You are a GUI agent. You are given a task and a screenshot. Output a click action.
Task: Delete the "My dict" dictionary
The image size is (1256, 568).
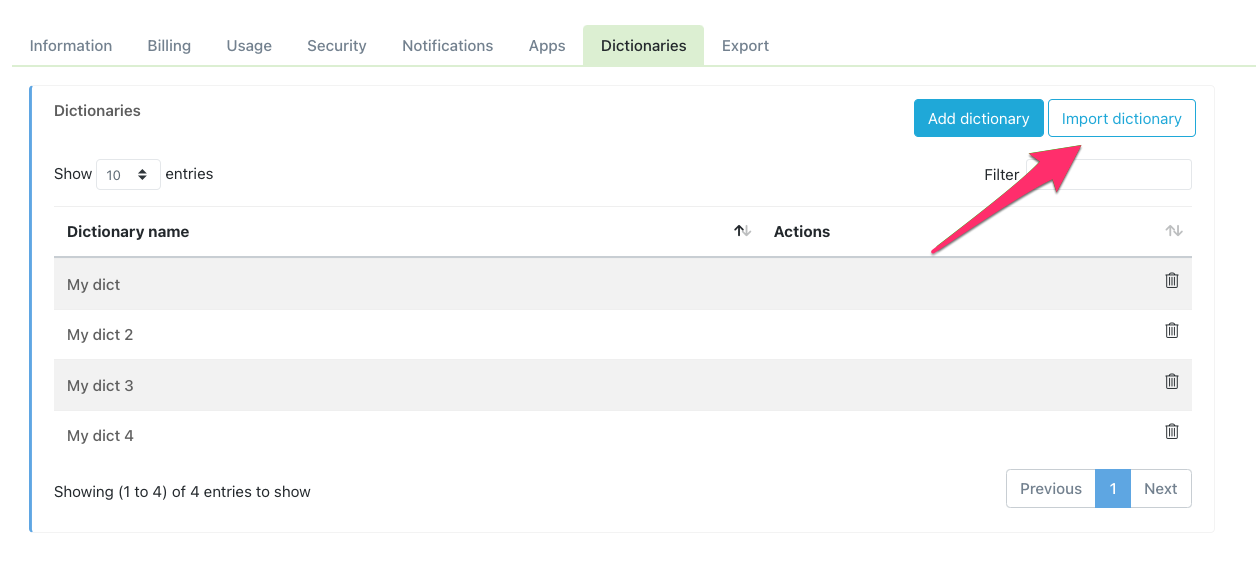click(1172, 280)
